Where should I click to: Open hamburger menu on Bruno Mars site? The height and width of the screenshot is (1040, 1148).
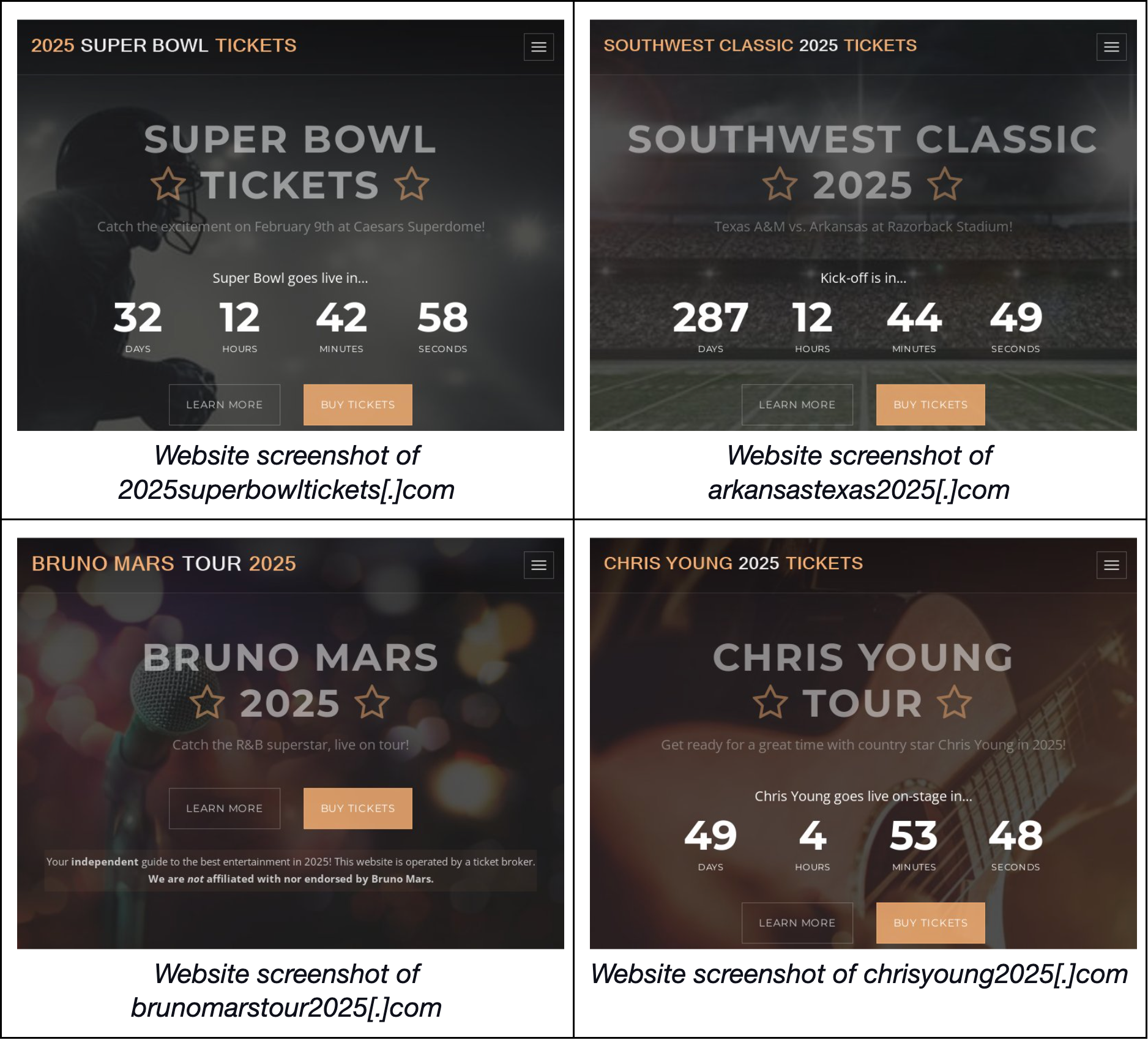(x=539, y=565)
